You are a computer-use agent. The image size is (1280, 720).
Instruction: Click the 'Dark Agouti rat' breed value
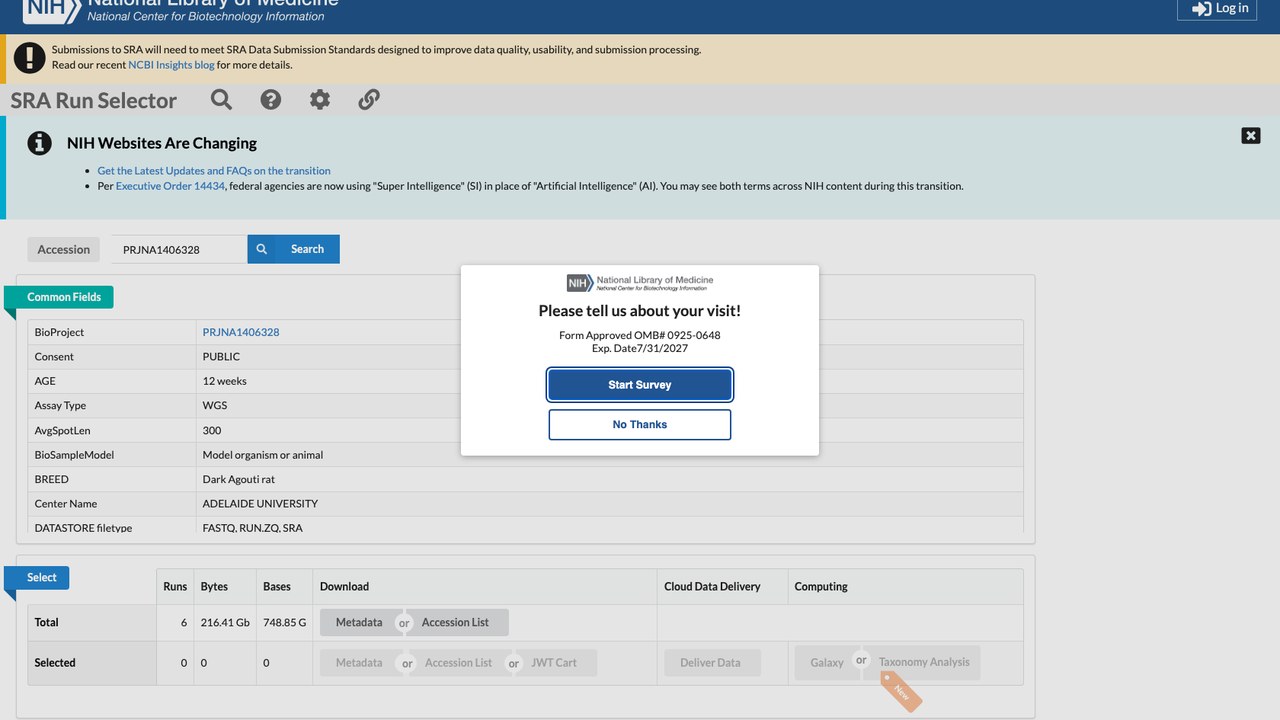pyautogui.click(x=239, y=479)
